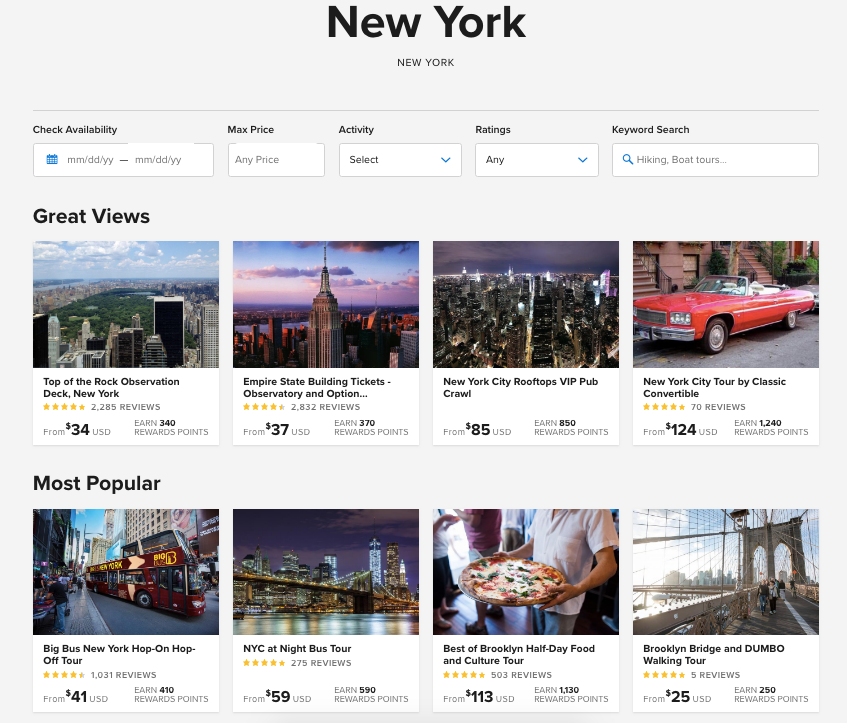Click the magnifier icon in Keyword Search
This screenshot has width=847, height=723.
click(x=627, y=159)
